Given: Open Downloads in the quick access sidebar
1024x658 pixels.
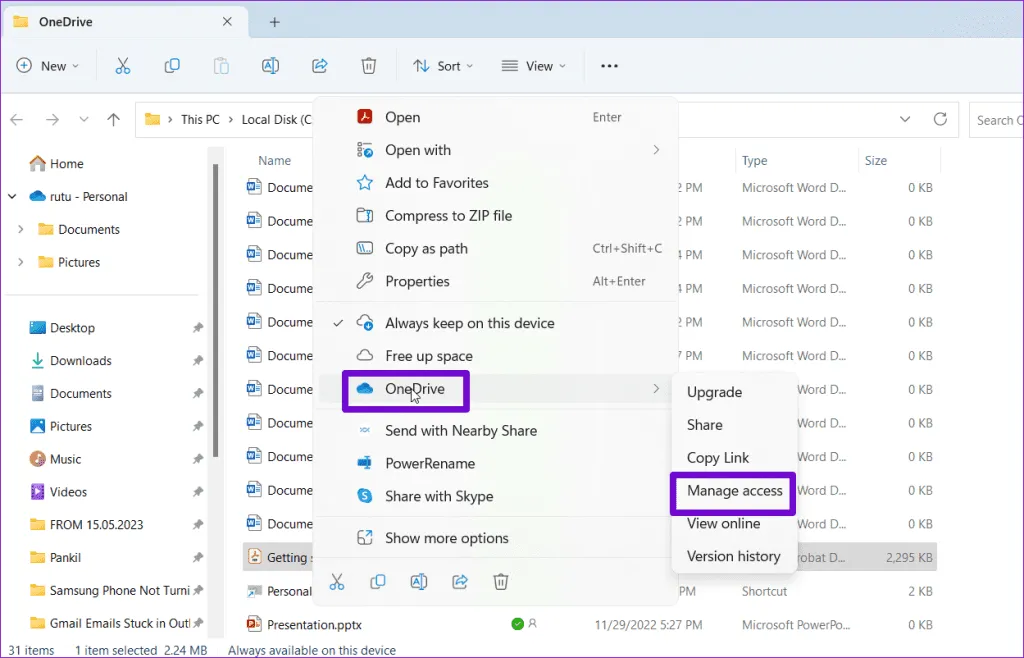Looking at the screenshot, I should 80,361.
